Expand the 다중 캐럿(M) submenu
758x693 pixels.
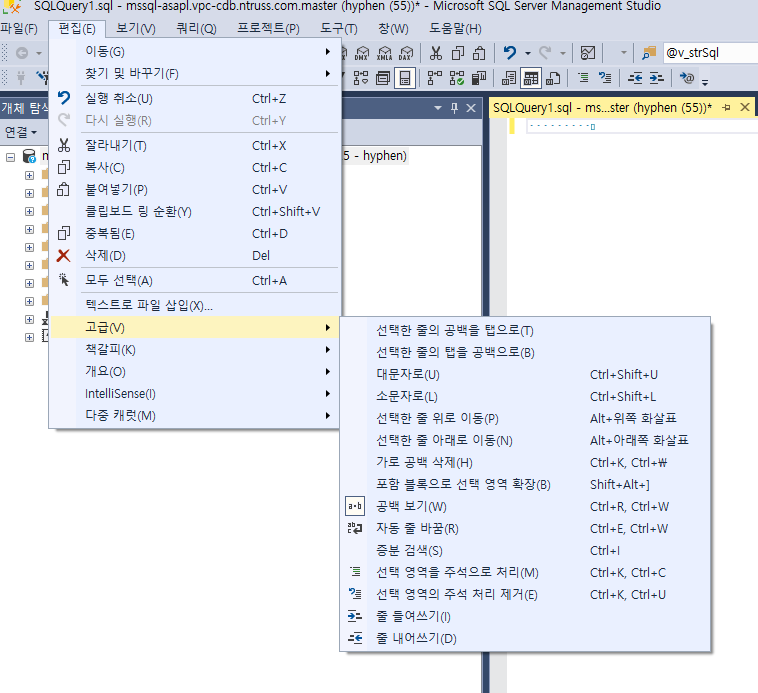point(195,415)
